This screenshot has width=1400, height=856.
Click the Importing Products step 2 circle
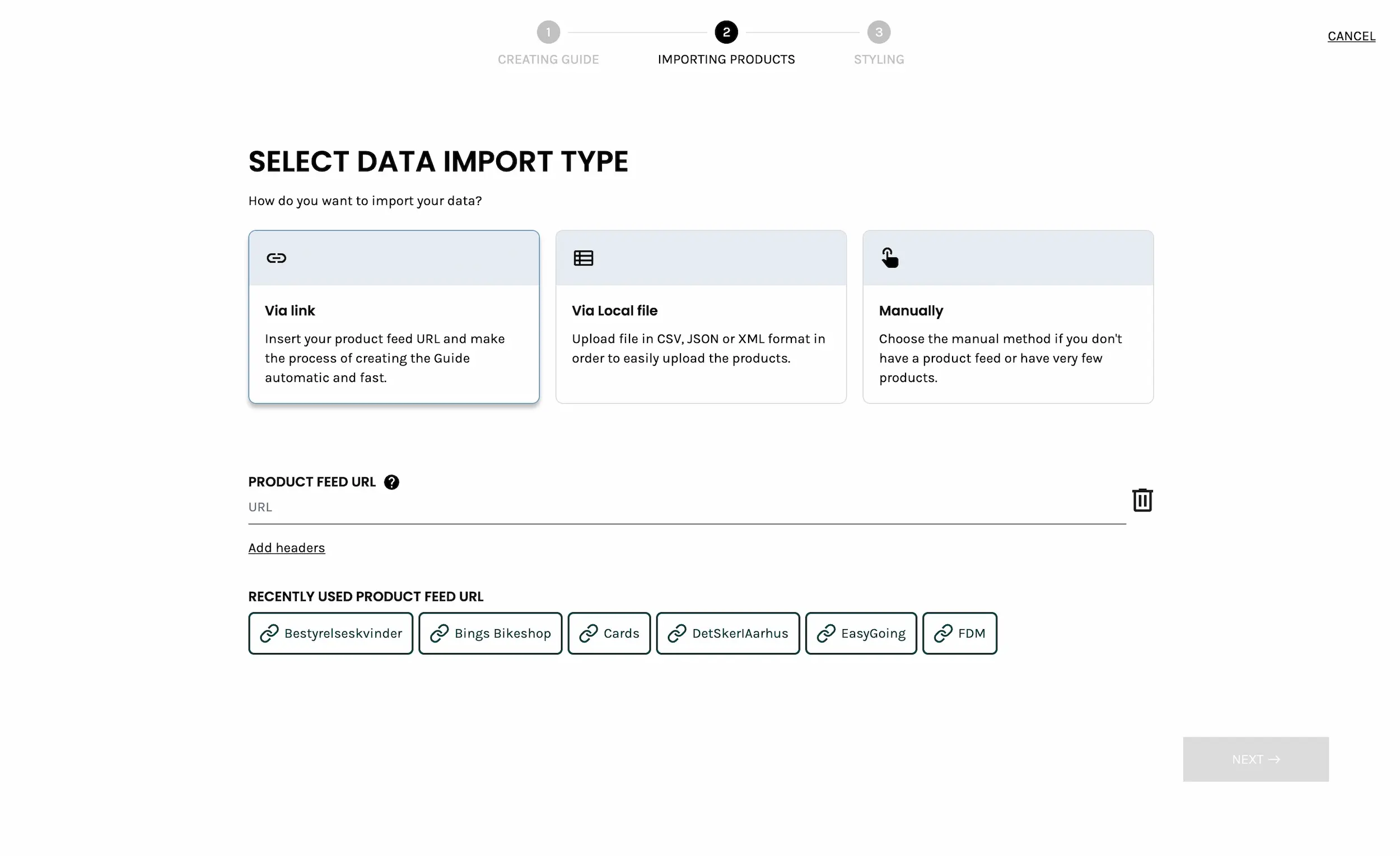click(x=726, y=32)
